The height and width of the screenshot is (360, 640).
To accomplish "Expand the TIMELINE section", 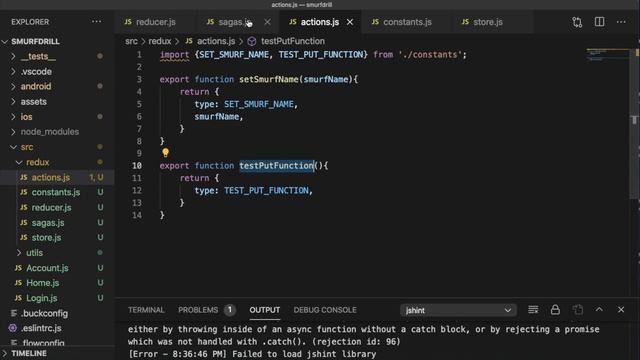I will click(x=29, y=353).
